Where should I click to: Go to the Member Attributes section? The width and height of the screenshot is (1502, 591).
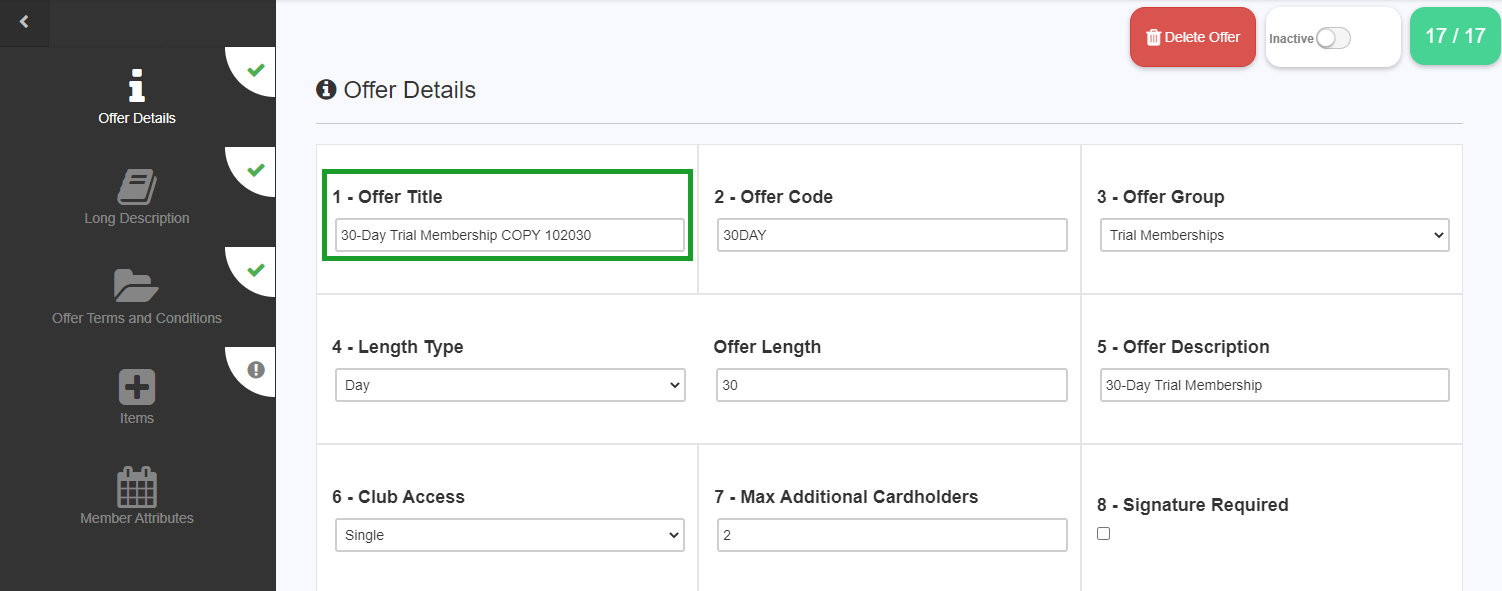[x=137, y=518]
